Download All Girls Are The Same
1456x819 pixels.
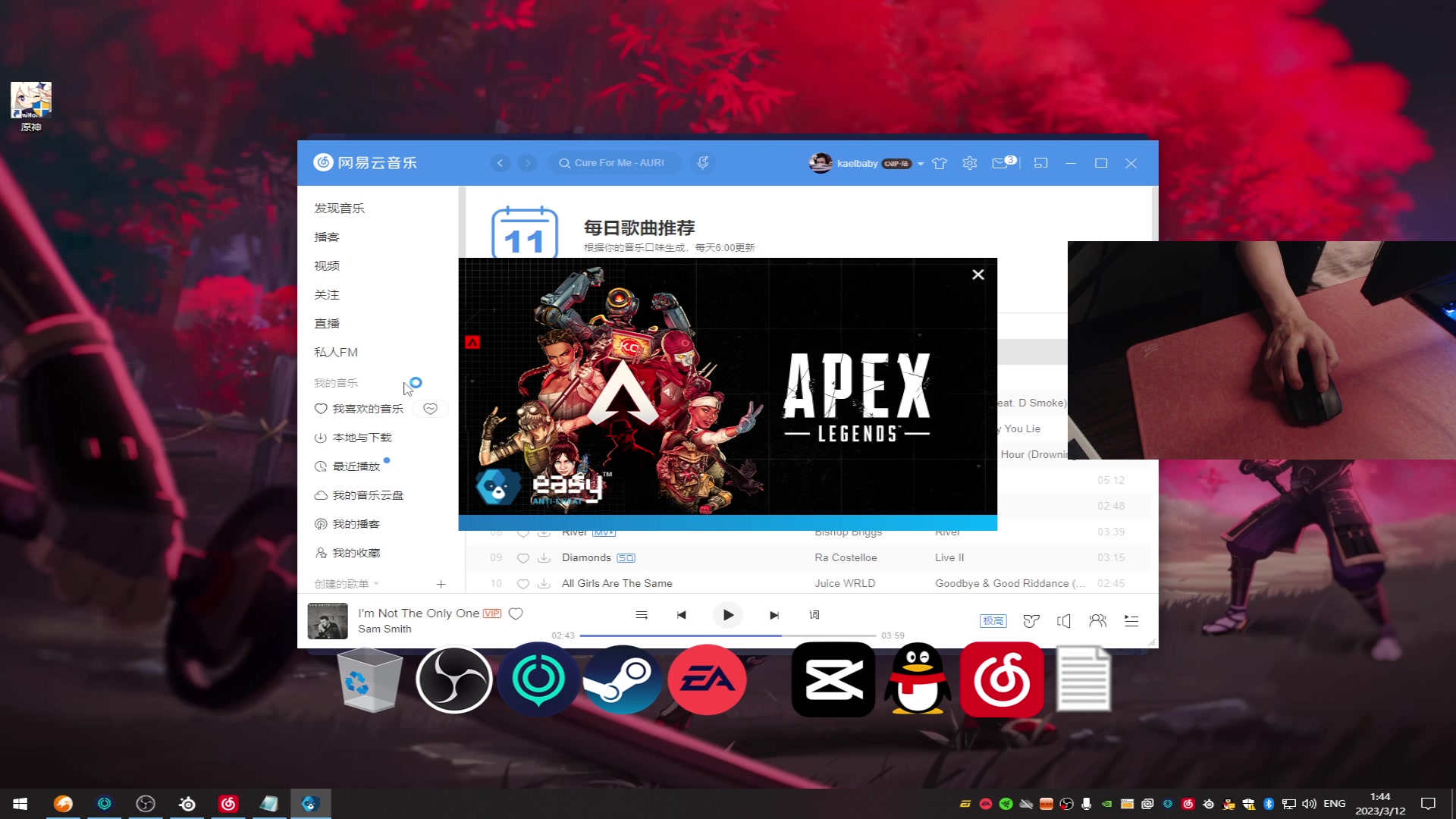click(544, 584)
